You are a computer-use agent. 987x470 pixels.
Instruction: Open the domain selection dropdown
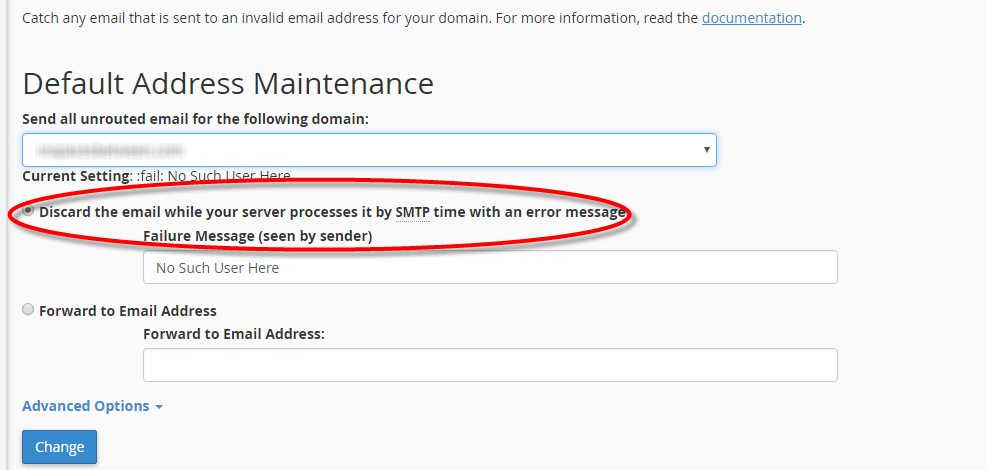[368, 150]
